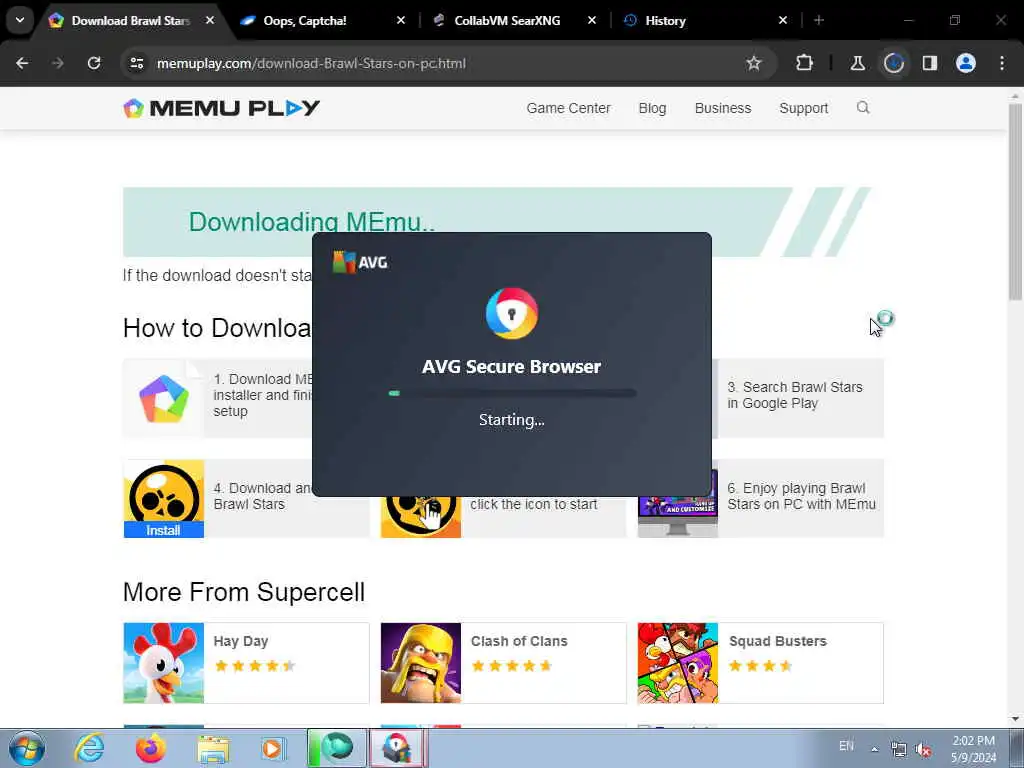The width and height of the screenshot is (1024, 768).
Task: Close the History tab
Action: (x=783, y=21)
